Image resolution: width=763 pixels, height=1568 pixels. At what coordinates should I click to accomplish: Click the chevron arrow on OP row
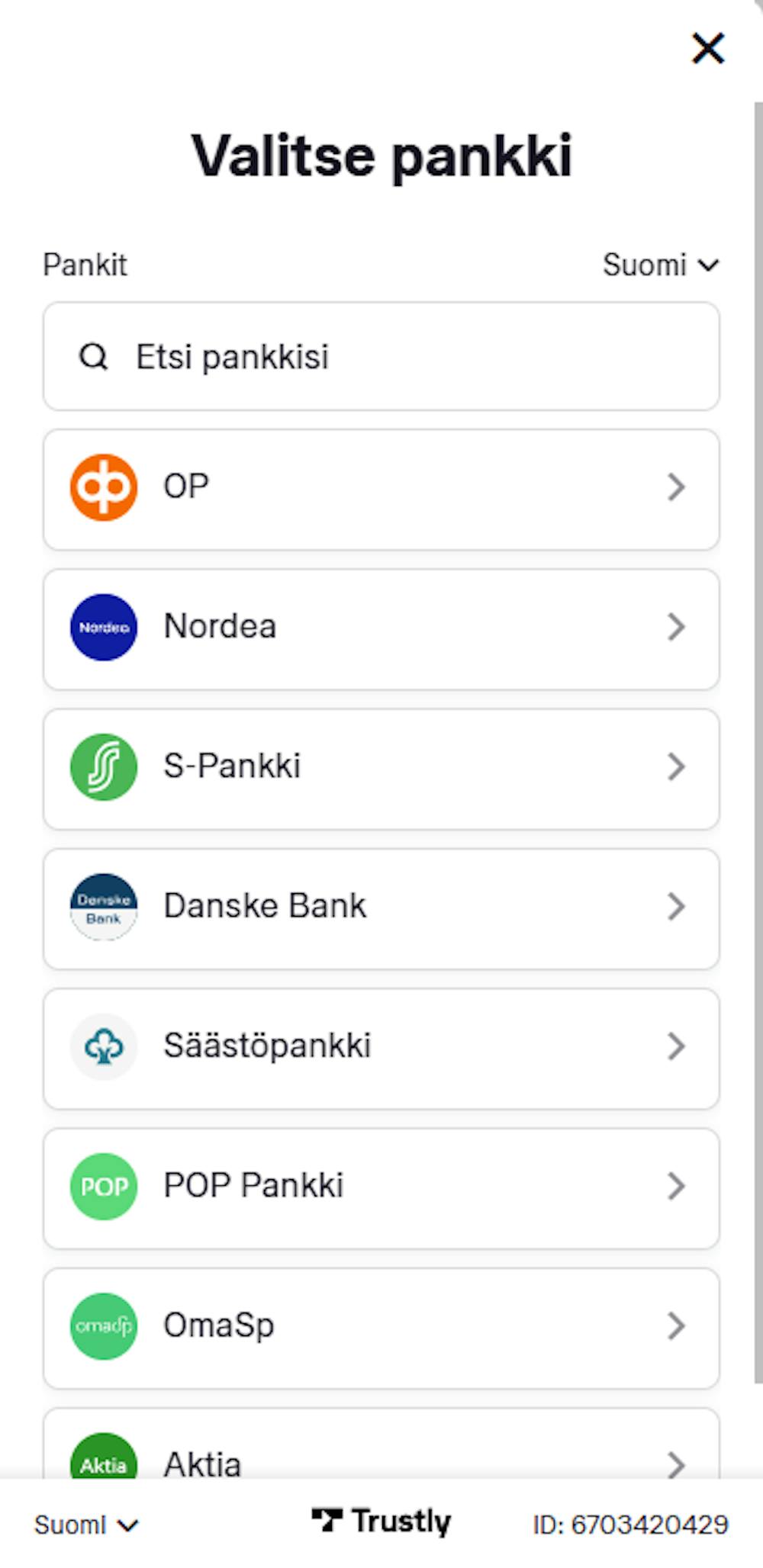676,487
